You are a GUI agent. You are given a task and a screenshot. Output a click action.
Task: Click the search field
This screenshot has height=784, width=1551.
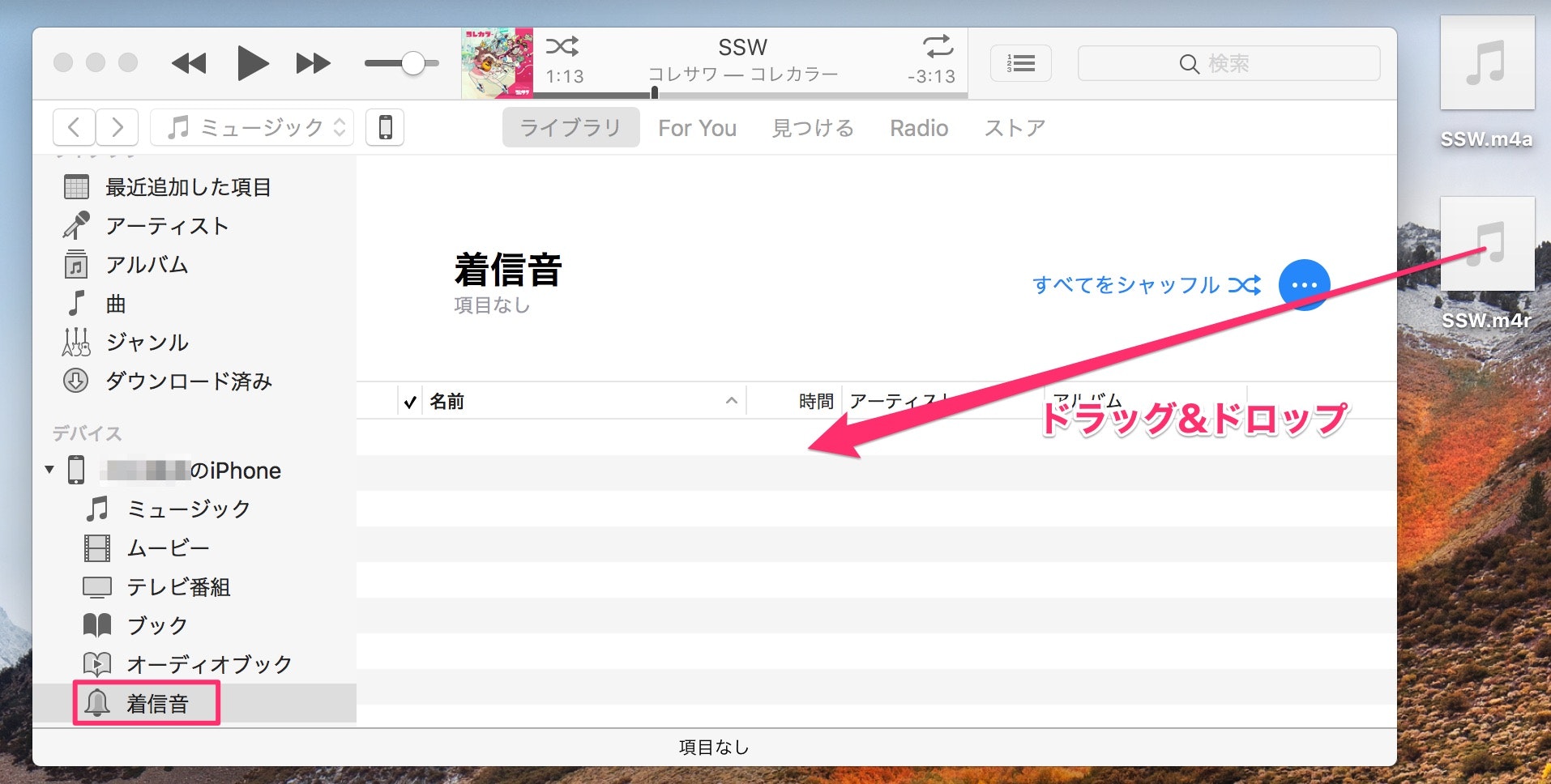point(1228,63)
